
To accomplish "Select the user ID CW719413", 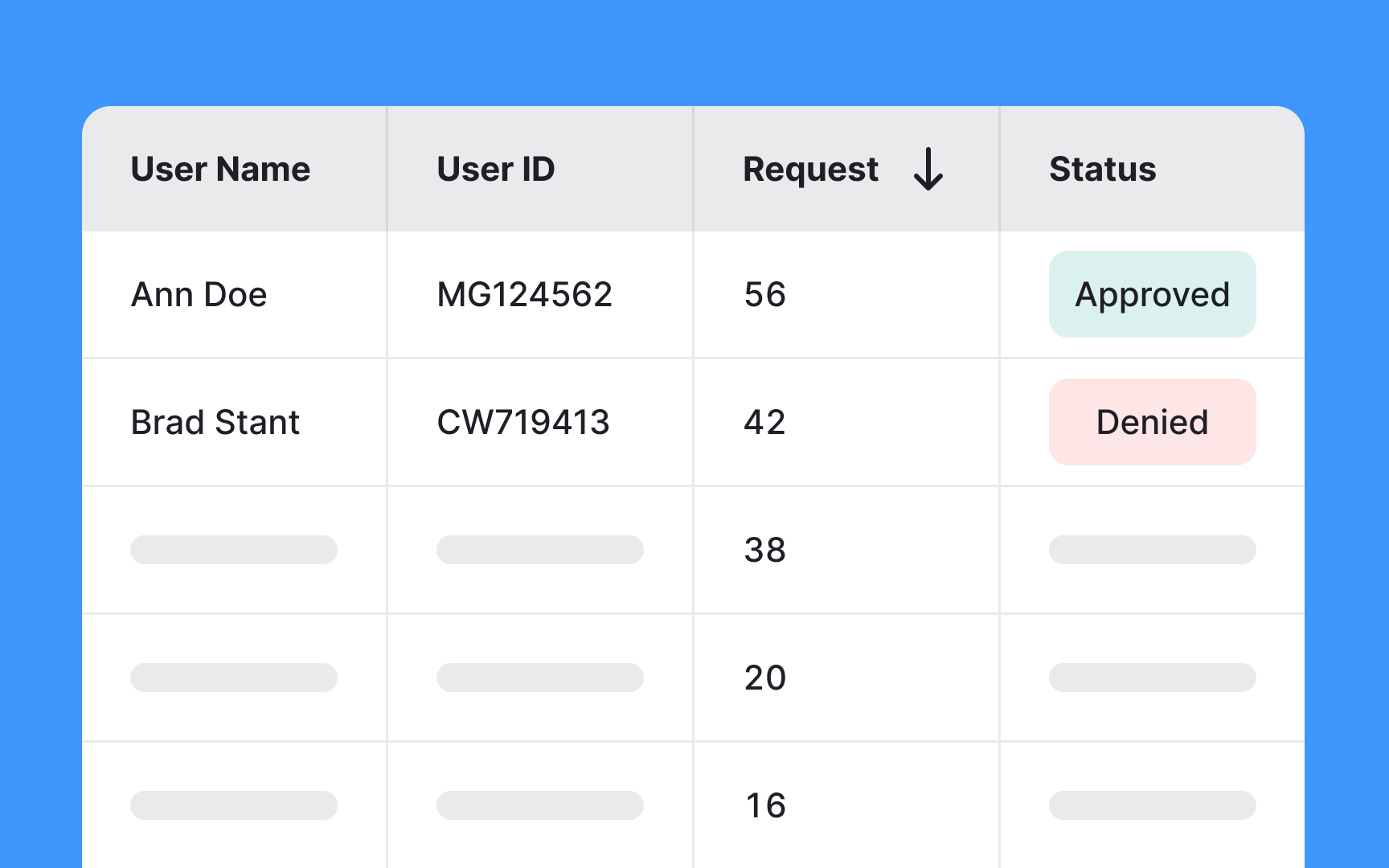I will (522, 422).
